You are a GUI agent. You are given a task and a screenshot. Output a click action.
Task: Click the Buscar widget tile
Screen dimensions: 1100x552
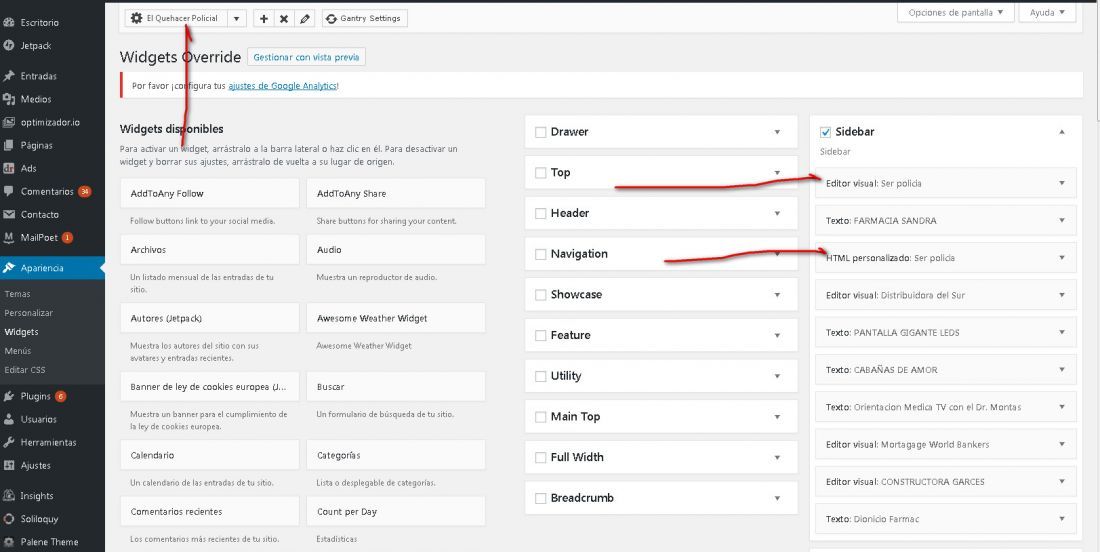[x=396, y=387]
